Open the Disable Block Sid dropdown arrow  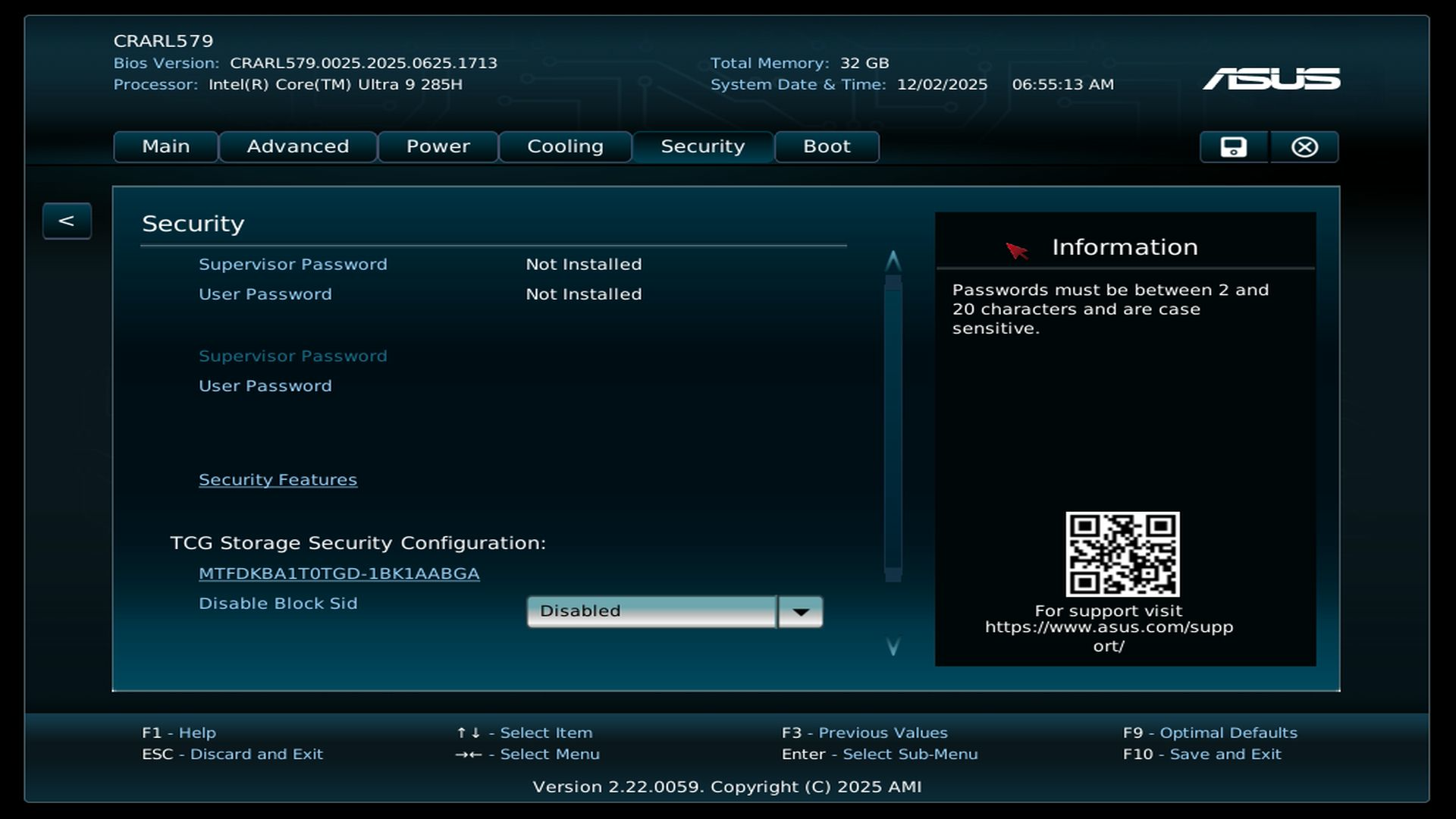[x=801, y=612]
